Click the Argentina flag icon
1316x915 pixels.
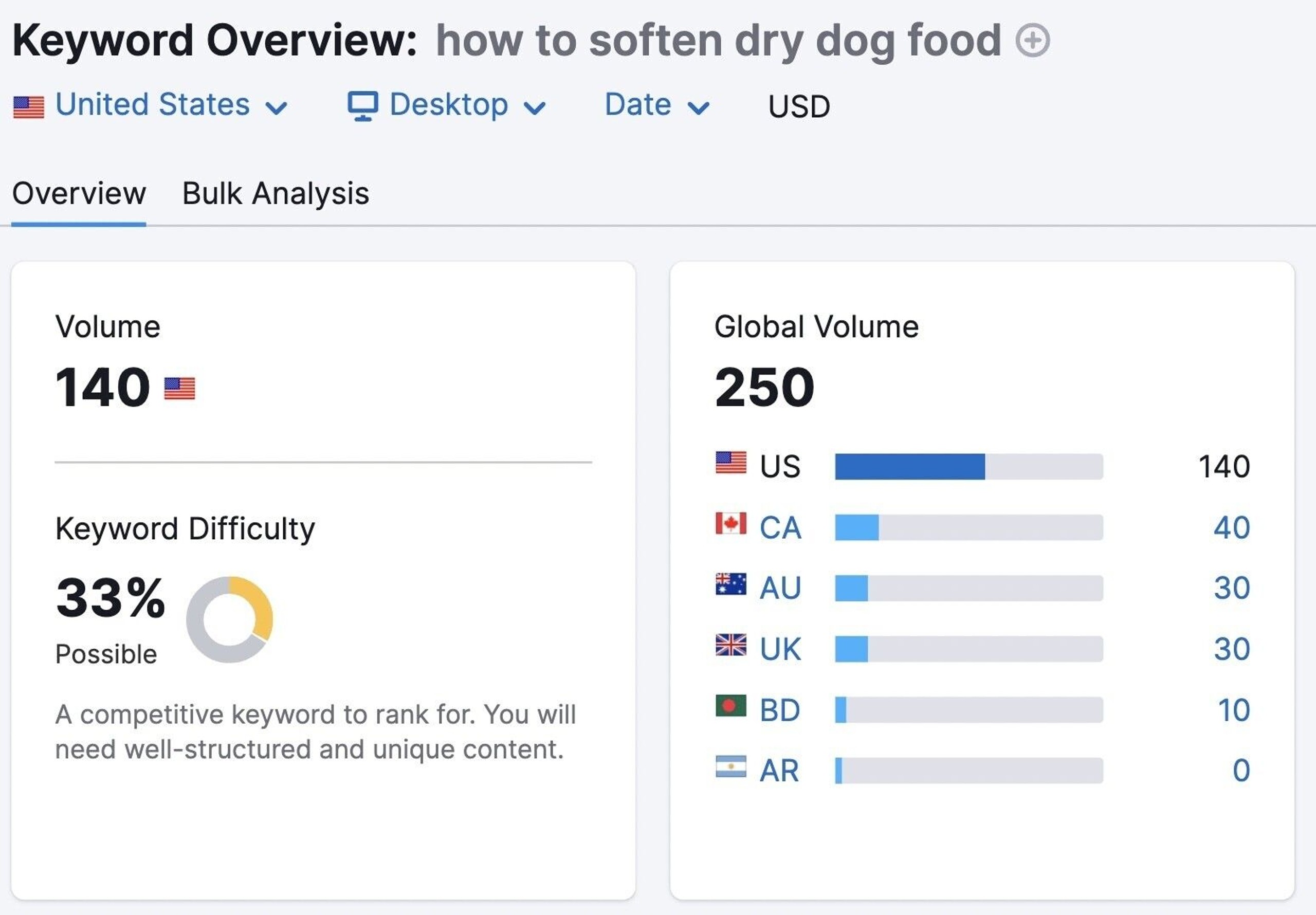(731, 766)
